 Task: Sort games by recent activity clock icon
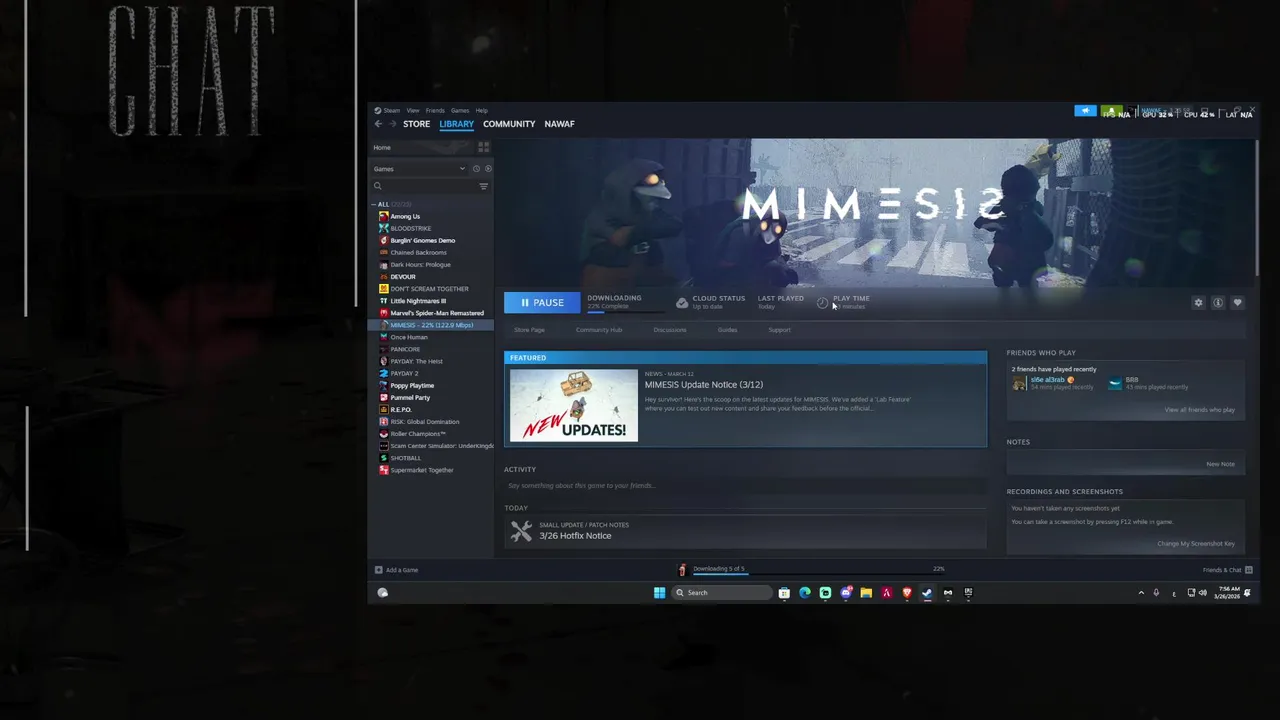coord(476,169)
